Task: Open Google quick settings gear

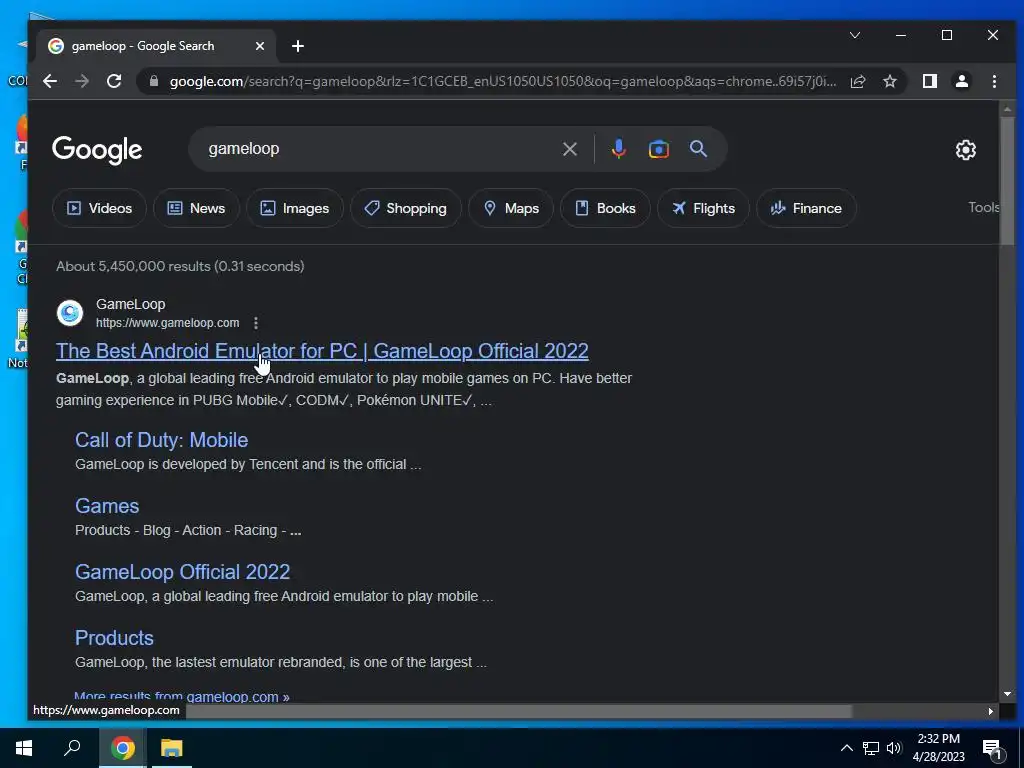Action: (x=965, y=150)
